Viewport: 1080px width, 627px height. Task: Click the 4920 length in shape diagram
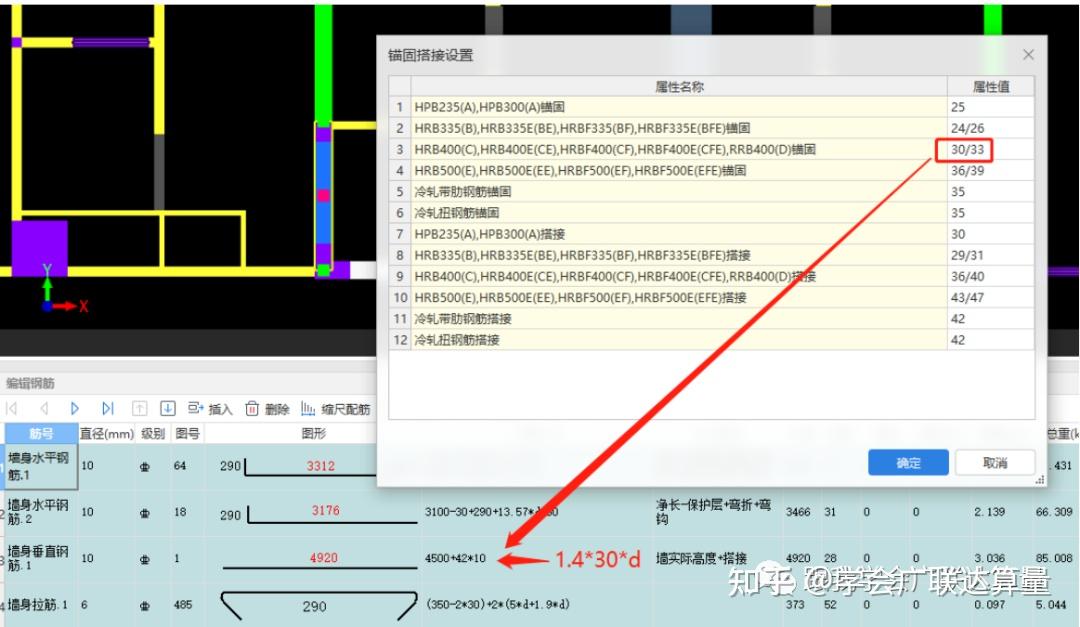point(324,558)
